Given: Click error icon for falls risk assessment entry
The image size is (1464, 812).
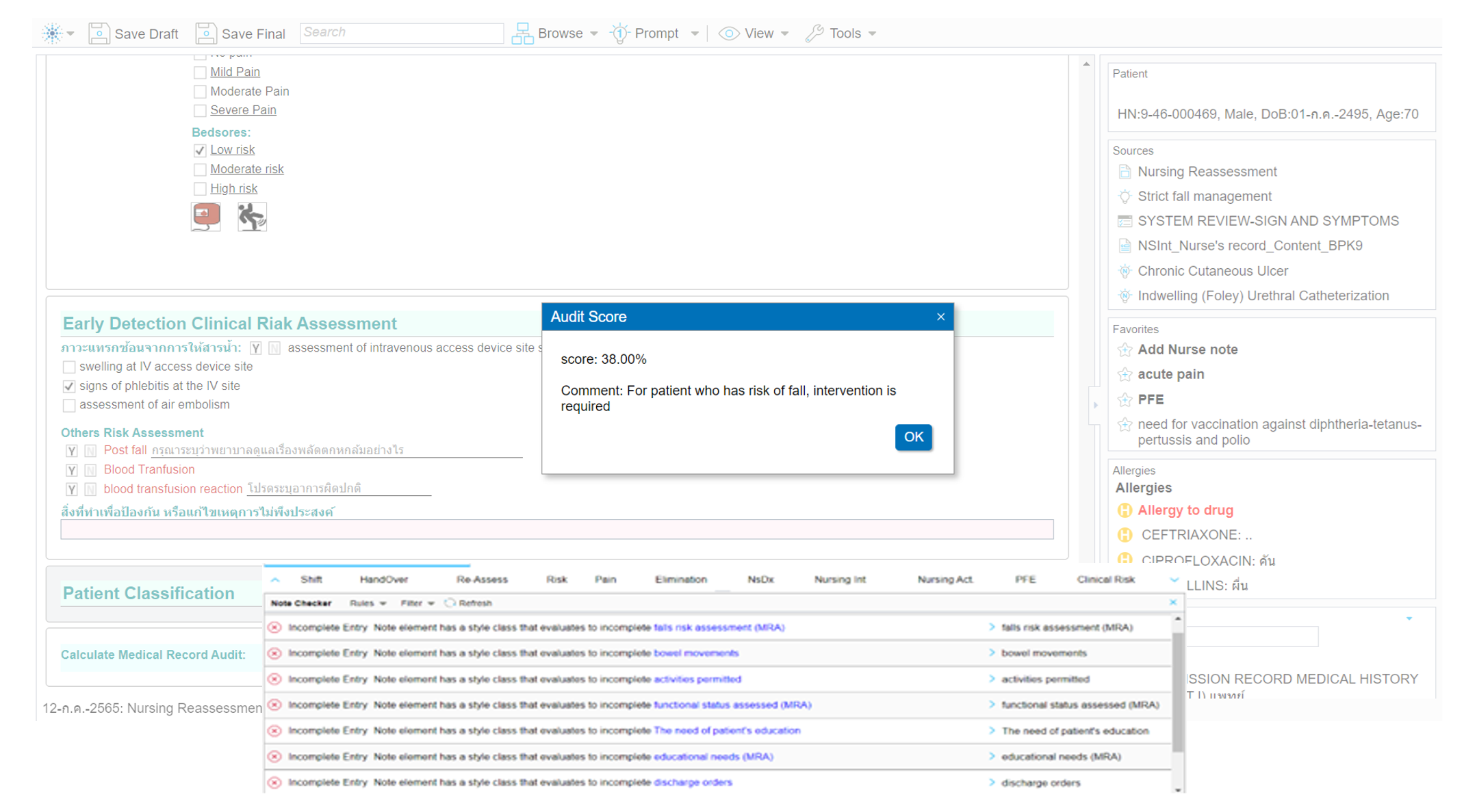Looking at the screenshot, I should click(274, 627).
